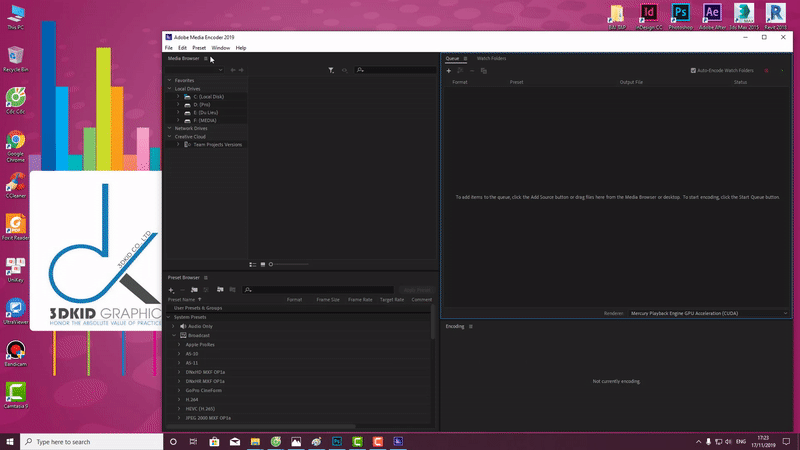This screenshot has height=450, width=800.
Task: Sort by Preset Name column header
Action: click(182, 300)
